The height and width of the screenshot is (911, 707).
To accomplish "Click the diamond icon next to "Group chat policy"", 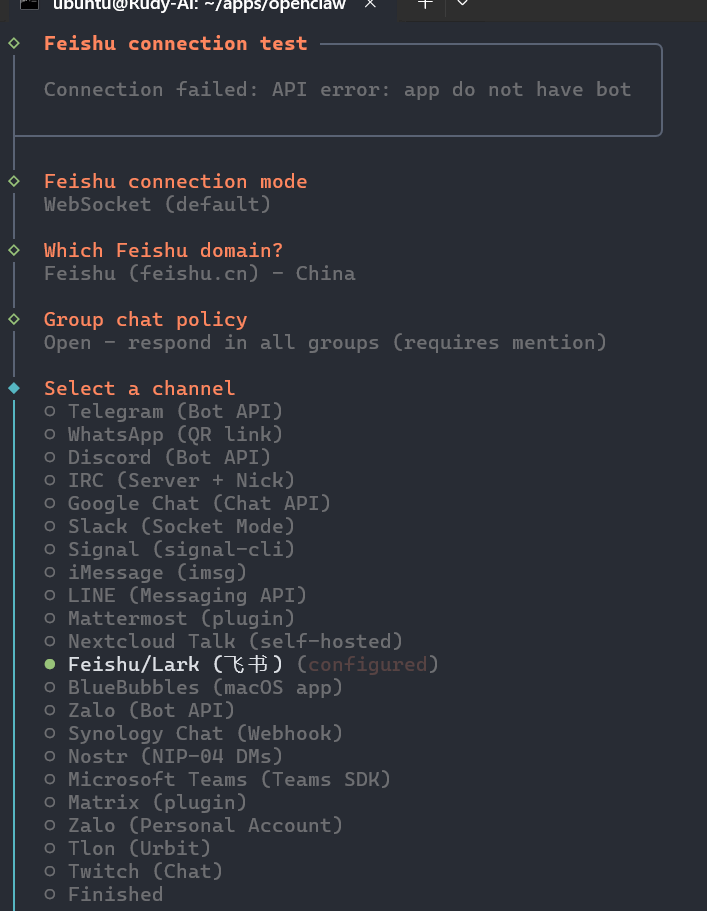I will click(13, 318).
